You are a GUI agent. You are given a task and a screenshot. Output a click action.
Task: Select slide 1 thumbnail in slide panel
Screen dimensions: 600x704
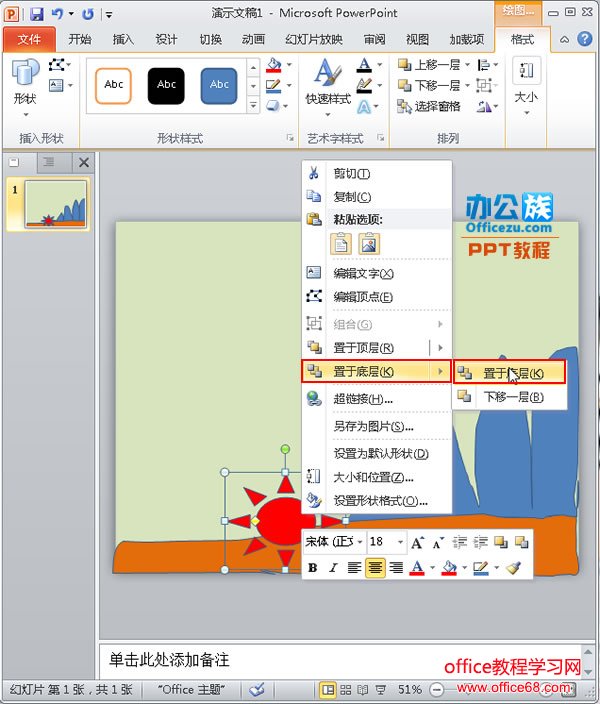tap(55, 205)
